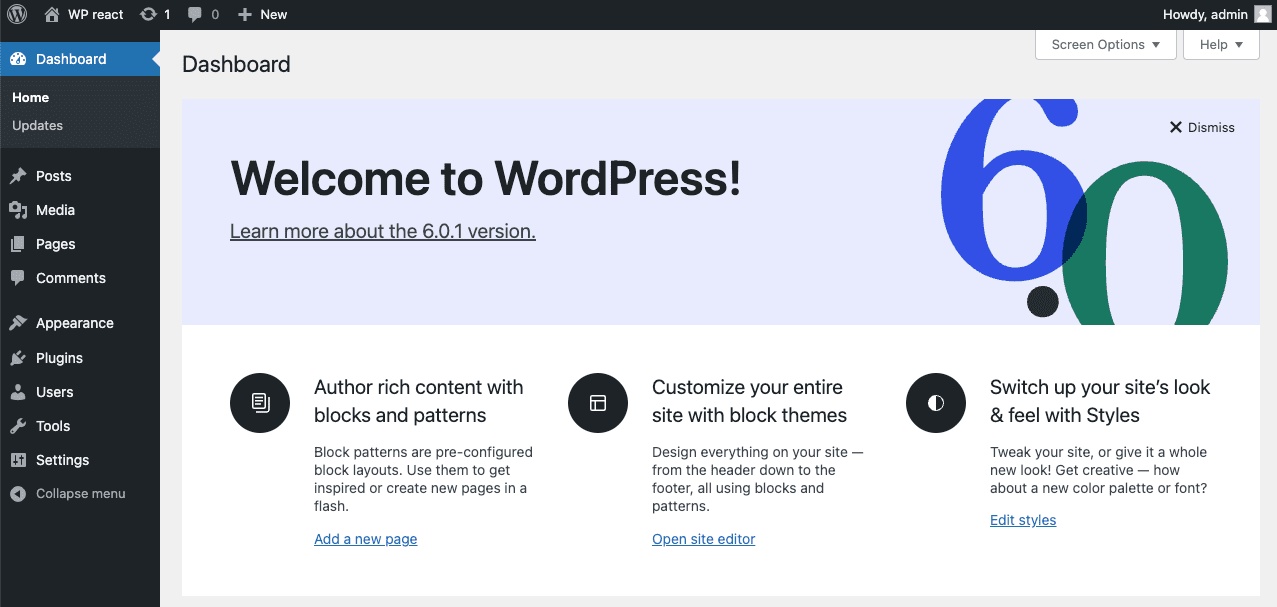Go to the Posts menu

point(54,176)
